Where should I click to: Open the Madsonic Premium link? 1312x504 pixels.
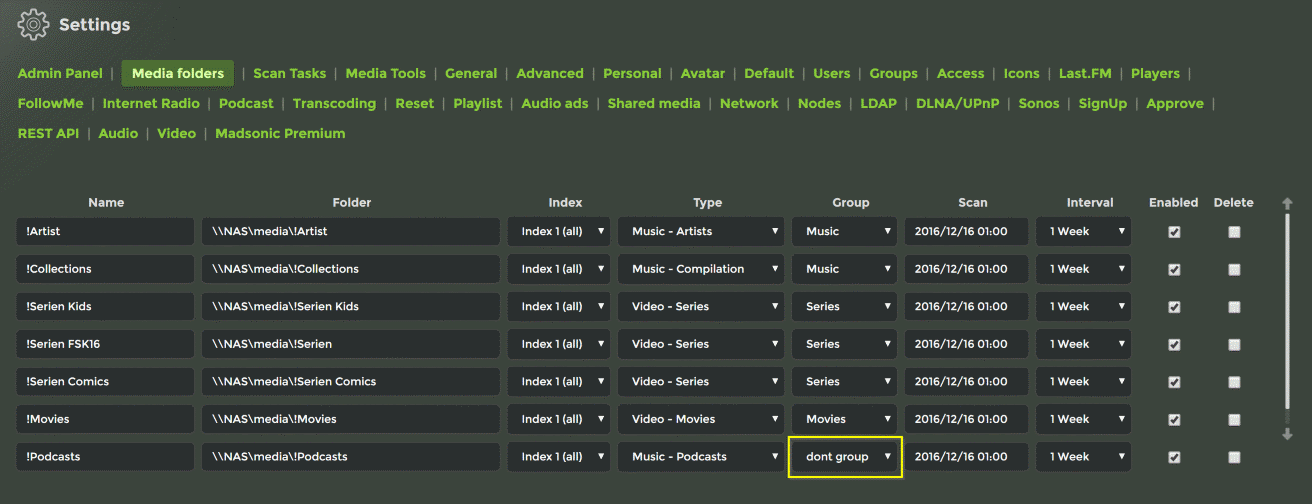[x=280, y=133]
